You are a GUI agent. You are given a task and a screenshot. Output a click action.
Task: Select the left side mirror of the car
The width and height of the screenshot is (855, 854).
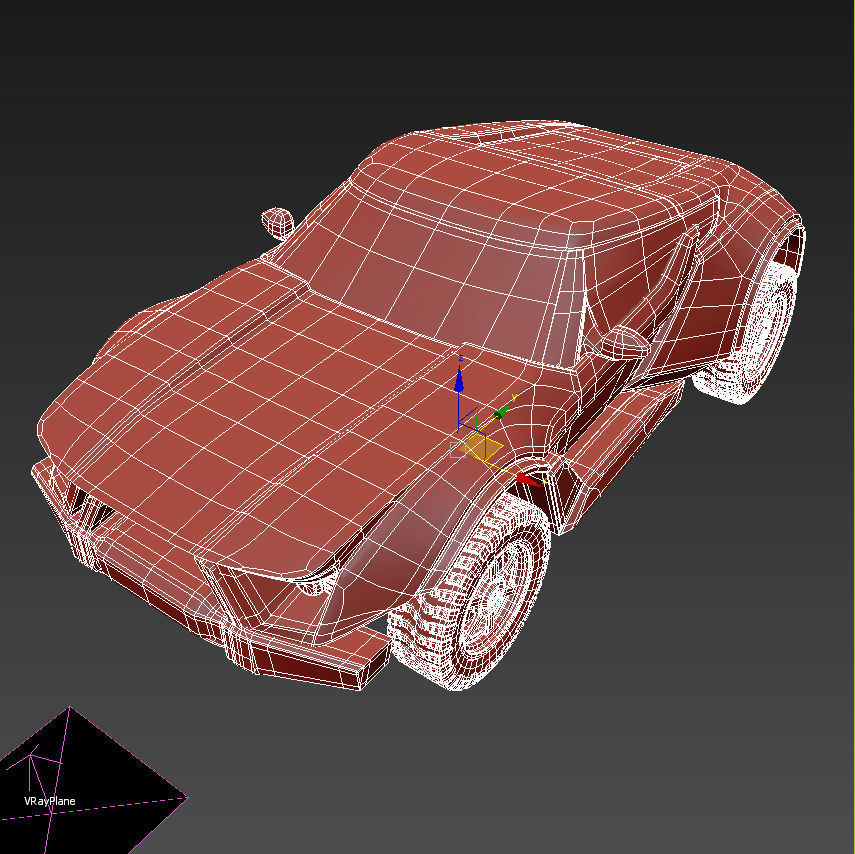(x=278, y=224)
